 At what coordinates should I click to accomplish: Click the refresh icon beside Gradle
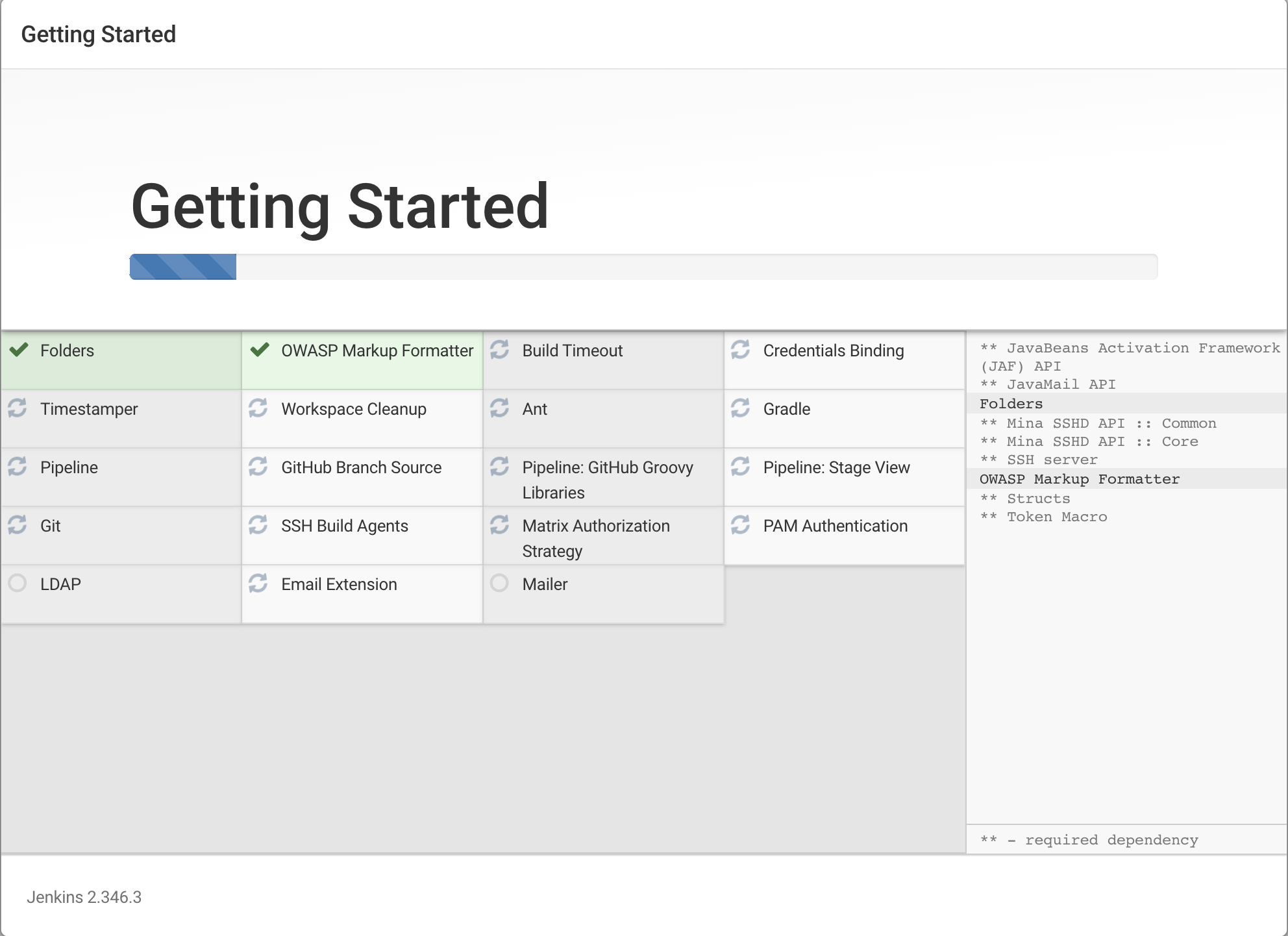click(x=740, y=408)
